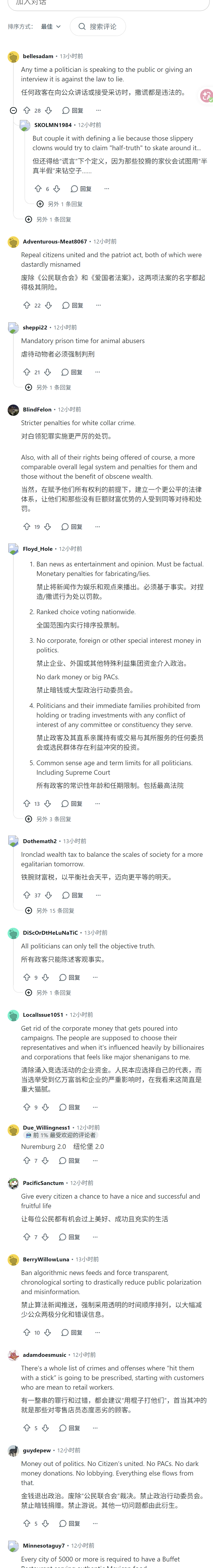Collapse bellesadam's comment thread
This screenshot has height=1568, width=213.
13,110
